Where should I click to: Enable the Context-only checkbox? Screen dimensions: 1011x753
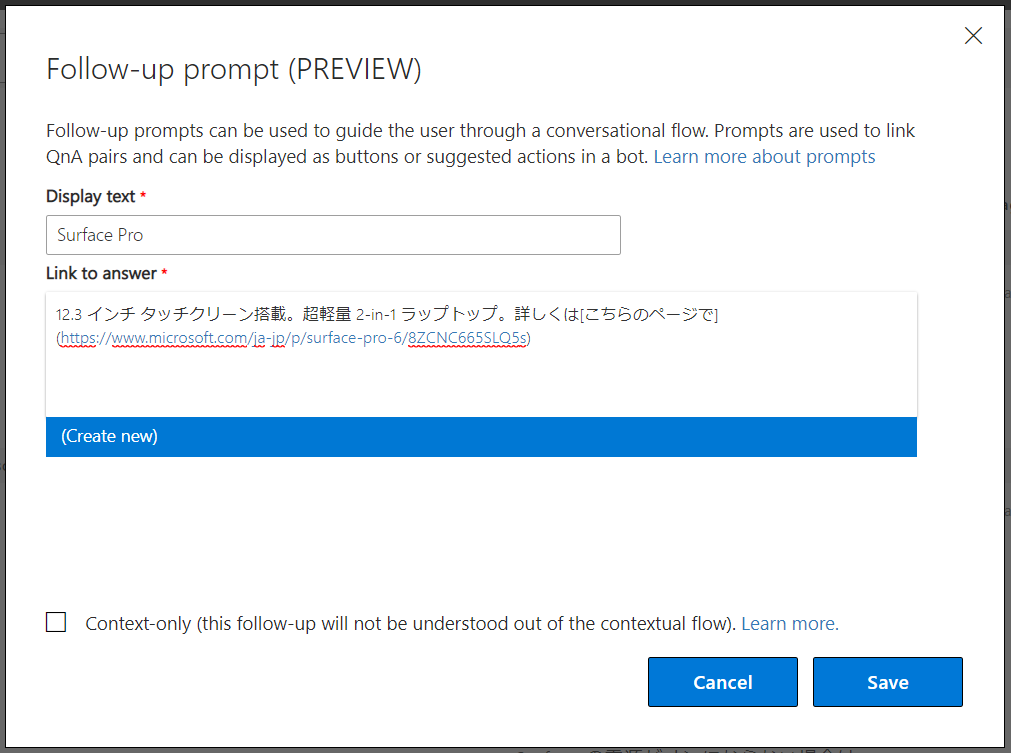(56, 622)
